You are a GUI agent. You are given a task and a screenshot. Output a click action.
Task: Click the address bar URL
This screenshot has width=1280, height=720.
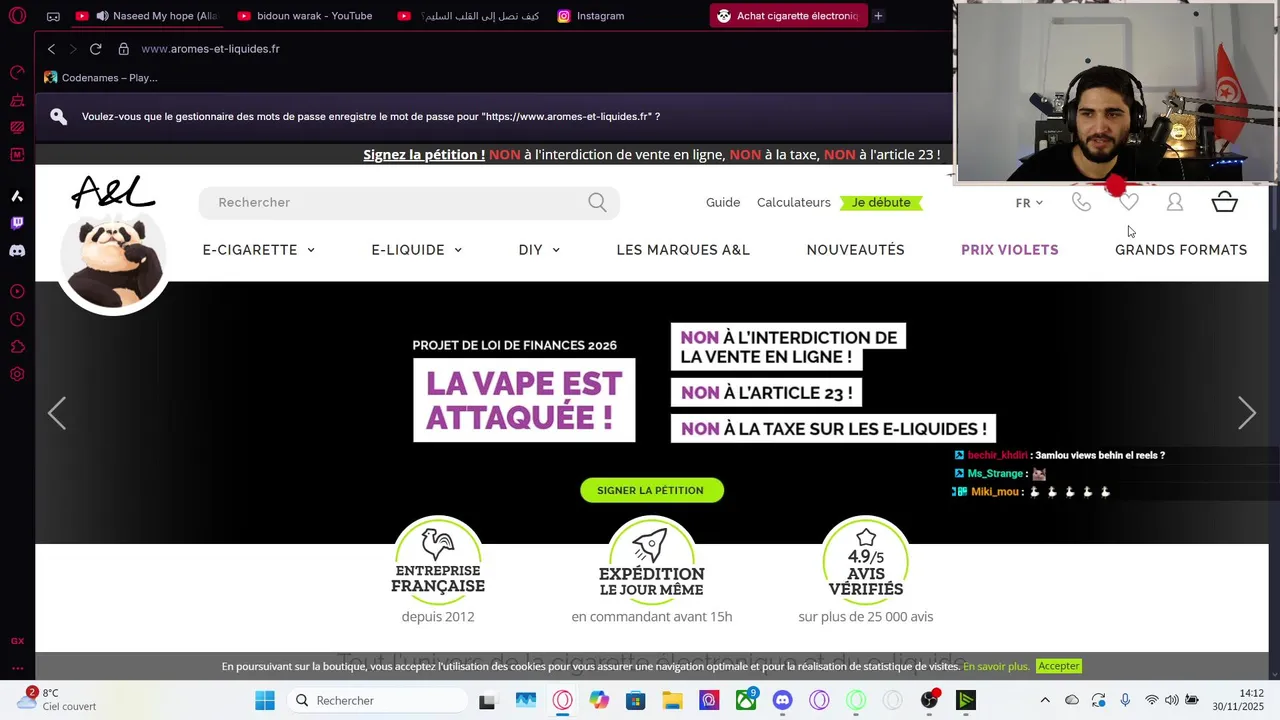point(210,49)
